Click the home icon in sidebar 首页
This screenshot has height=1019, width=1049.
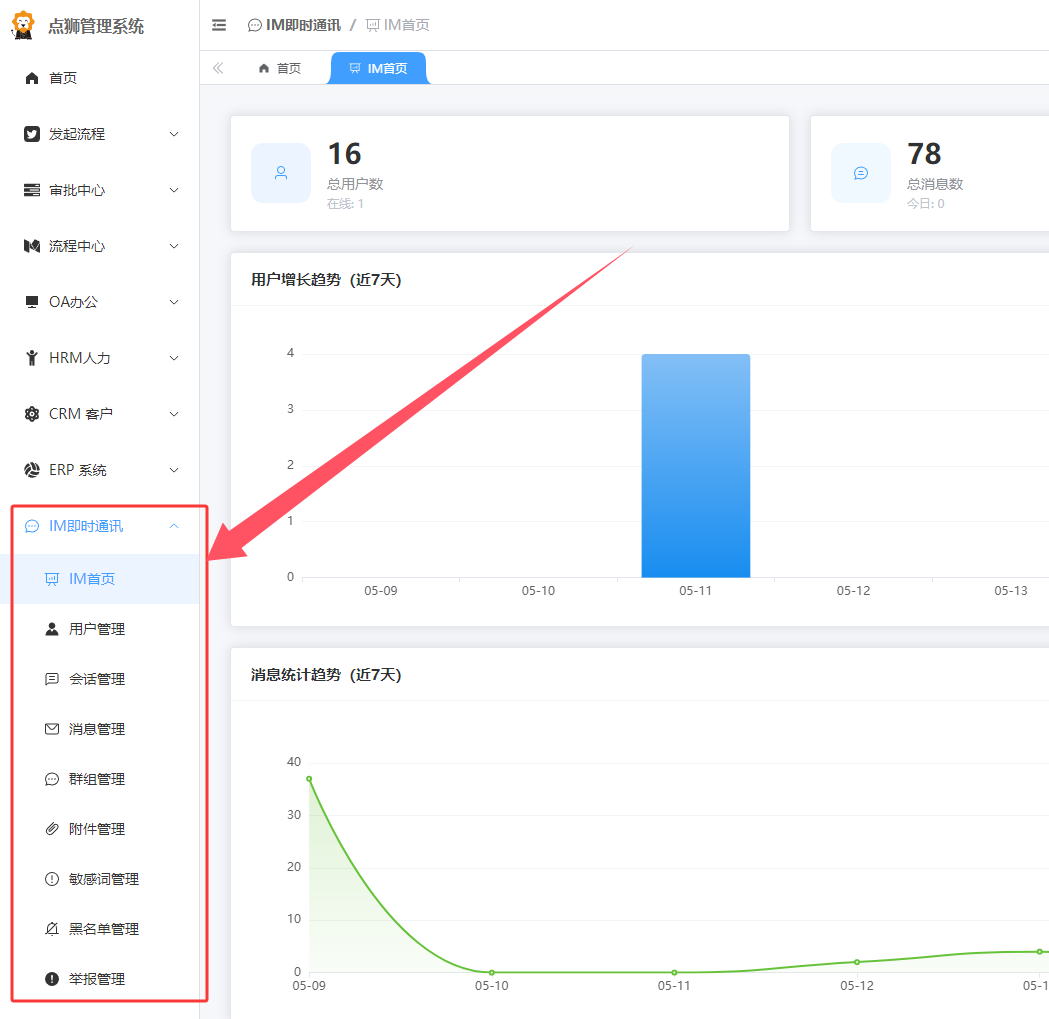point(31,78)
